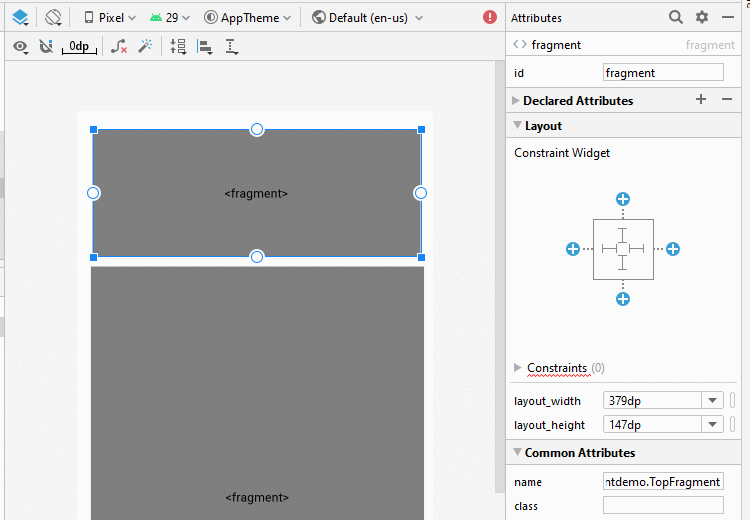Click the layout_height value field
This screenshot has width=750, height=520.
pos(652,424)
